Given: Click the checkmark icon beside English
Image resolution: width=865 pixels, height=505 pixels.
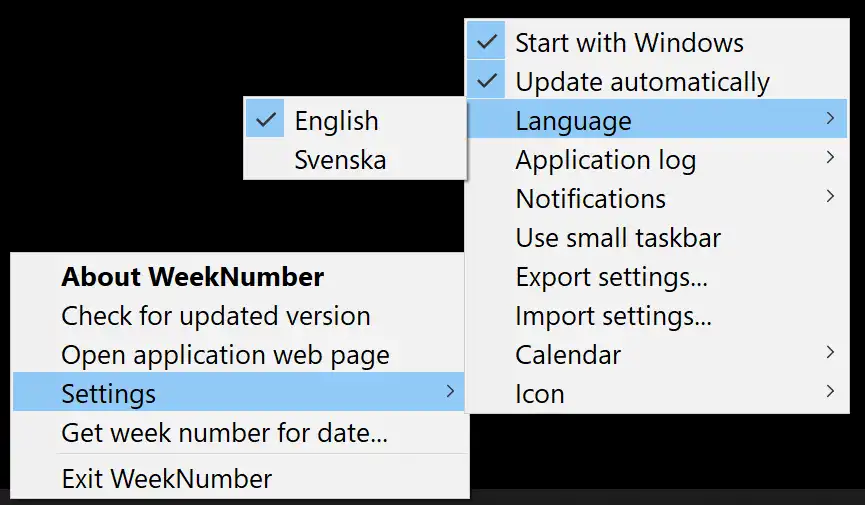Looking at the screenshot, I should (266, 120).
